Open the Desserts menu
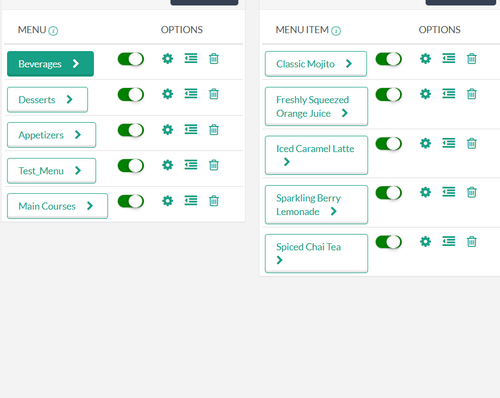 pyautogui.click(x=47, y=100)
